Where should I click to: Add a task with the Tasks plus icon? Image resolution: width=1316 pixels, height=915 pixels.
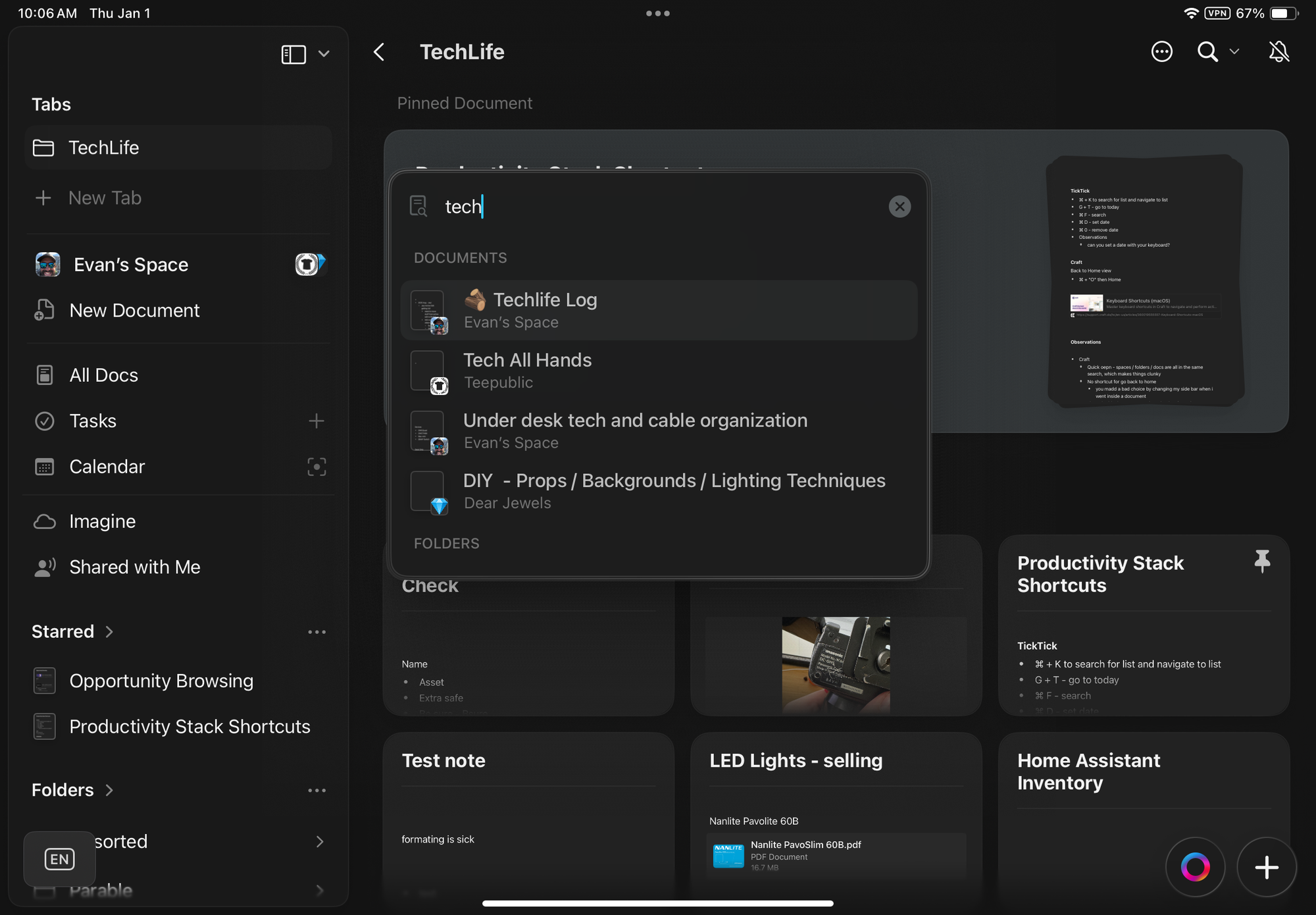(316, 421)
